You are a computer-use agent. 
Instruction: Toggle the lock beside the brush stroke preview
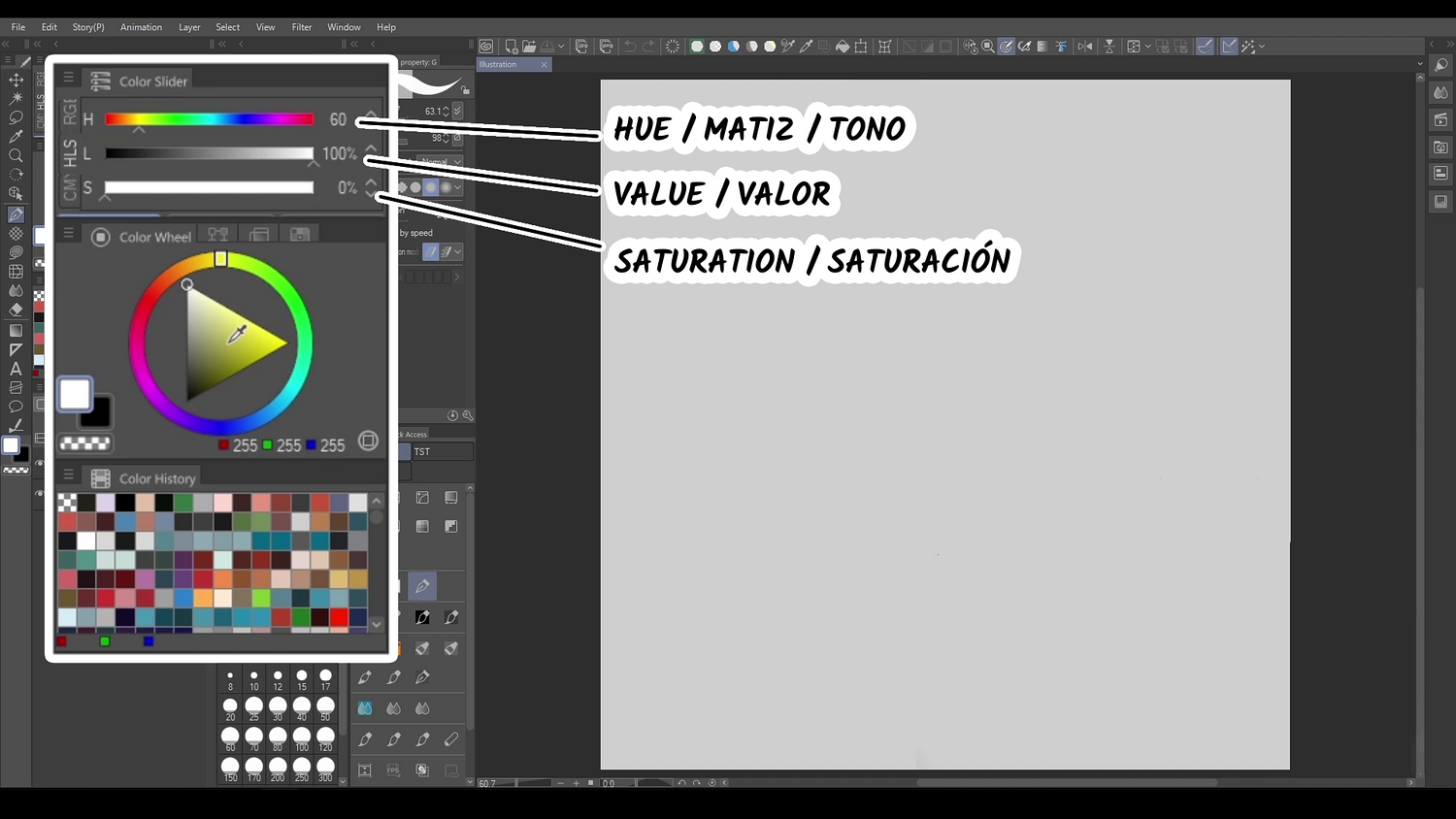pyautogui.click(x=466, y=90)
